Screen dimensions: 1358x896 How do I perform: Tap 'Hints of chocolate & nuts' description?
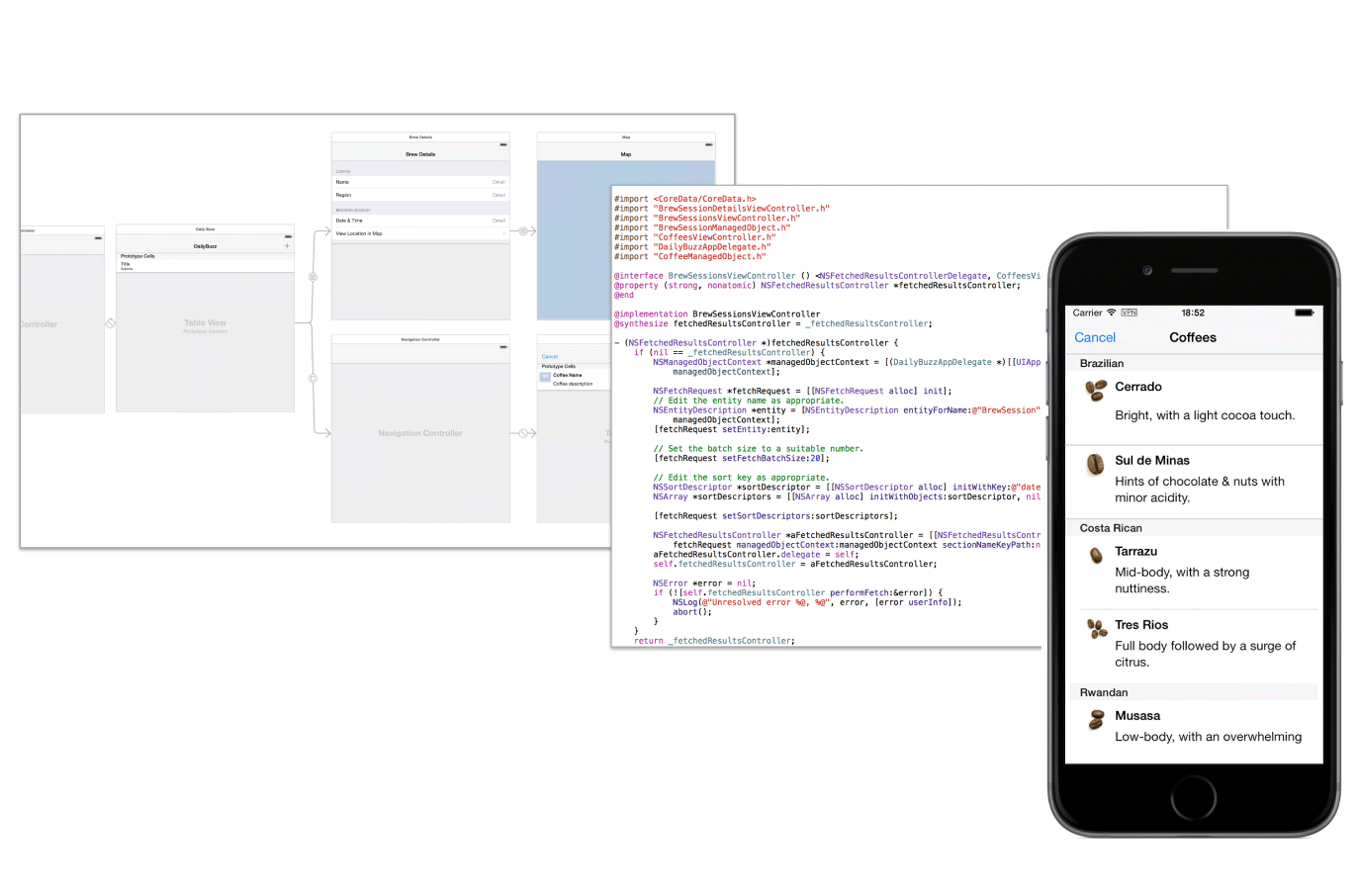pyautogui.click(x=1200, y=490)
